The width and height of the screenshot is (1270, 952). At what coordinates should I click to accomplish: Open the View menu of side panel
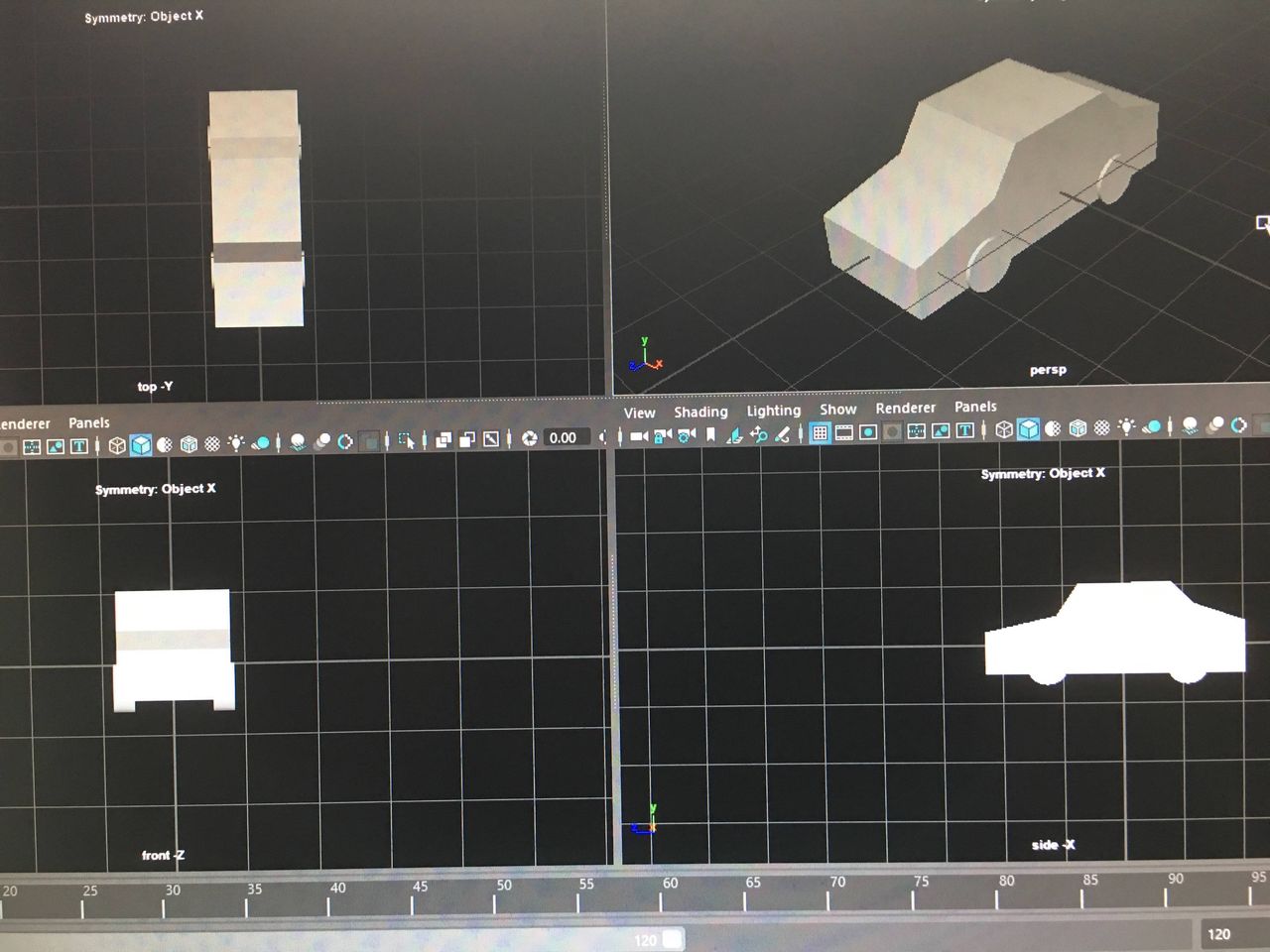click(640, 413)
